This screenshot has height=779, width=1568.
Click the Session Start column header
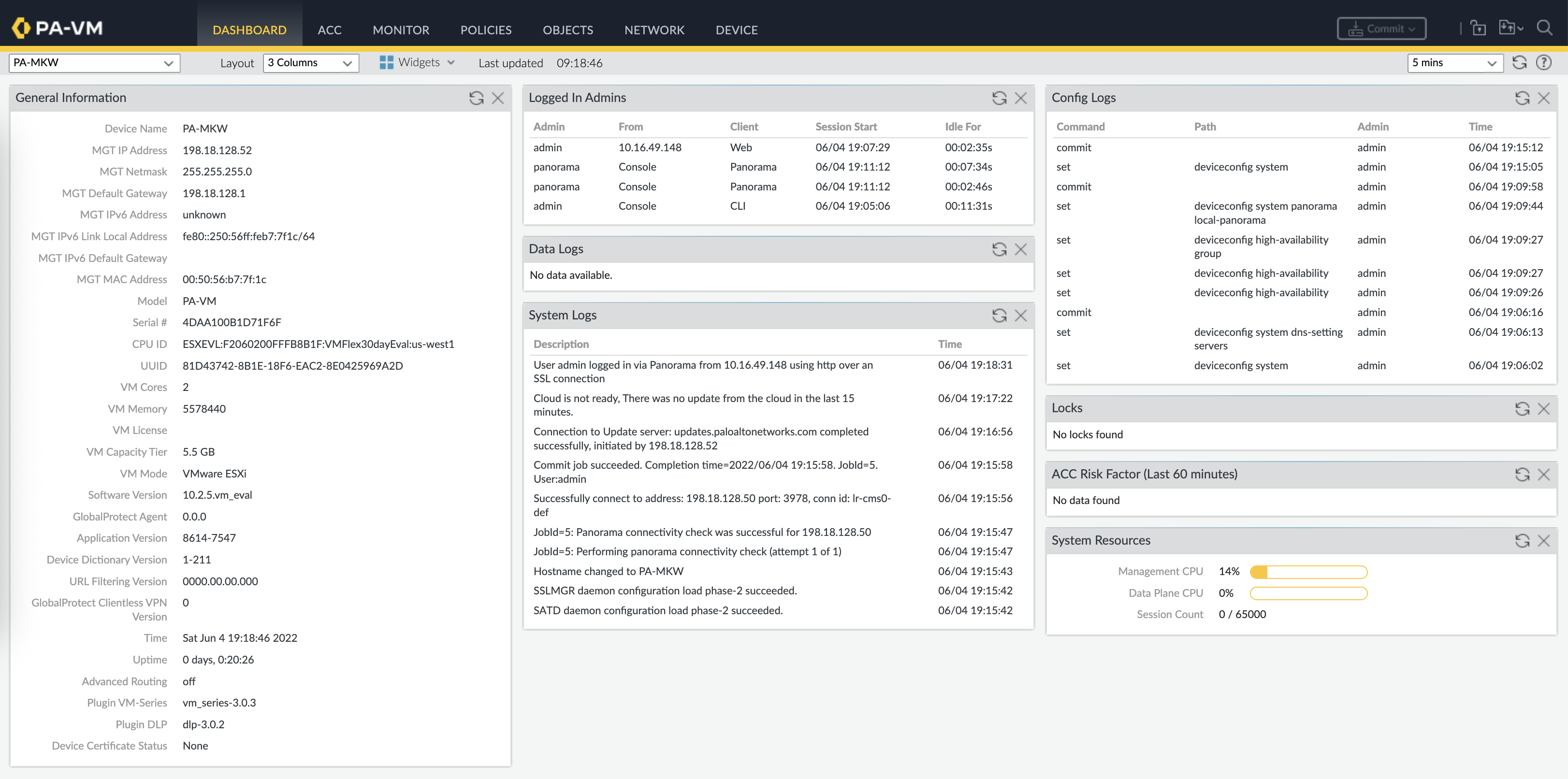pos(845,127)
